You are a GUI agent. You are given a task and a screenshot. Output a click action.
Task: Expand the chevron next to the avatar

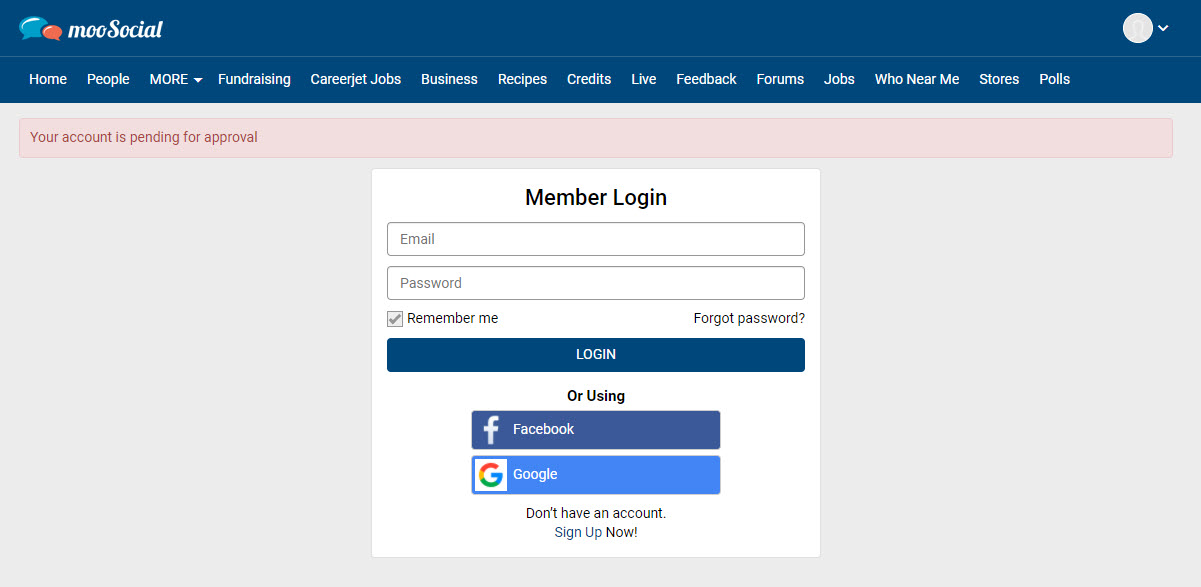coord(1163,28)
